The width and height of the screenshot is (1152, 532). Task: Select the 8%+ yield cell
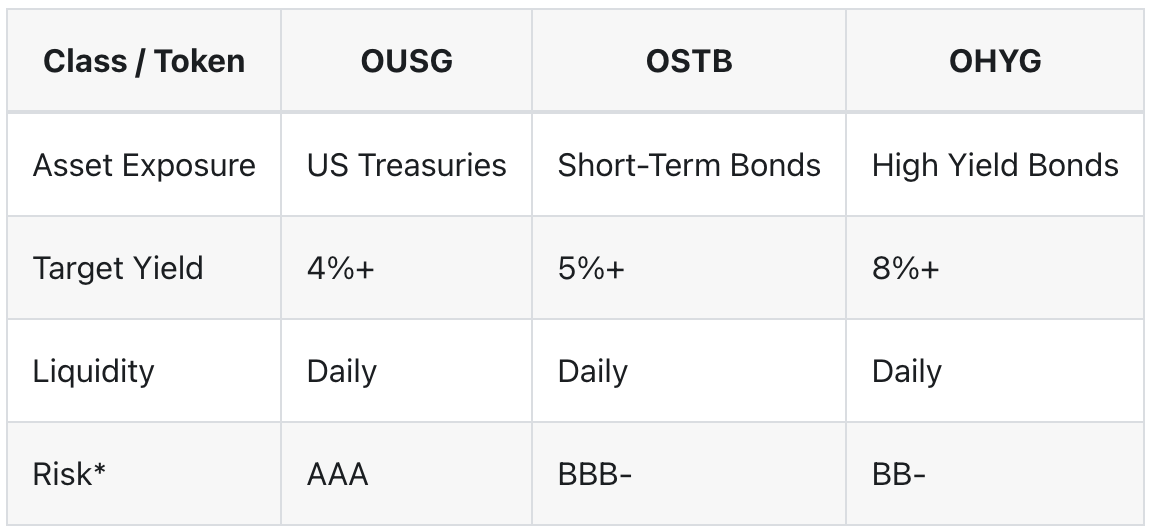pyautogui.click(x=995, y=267)
